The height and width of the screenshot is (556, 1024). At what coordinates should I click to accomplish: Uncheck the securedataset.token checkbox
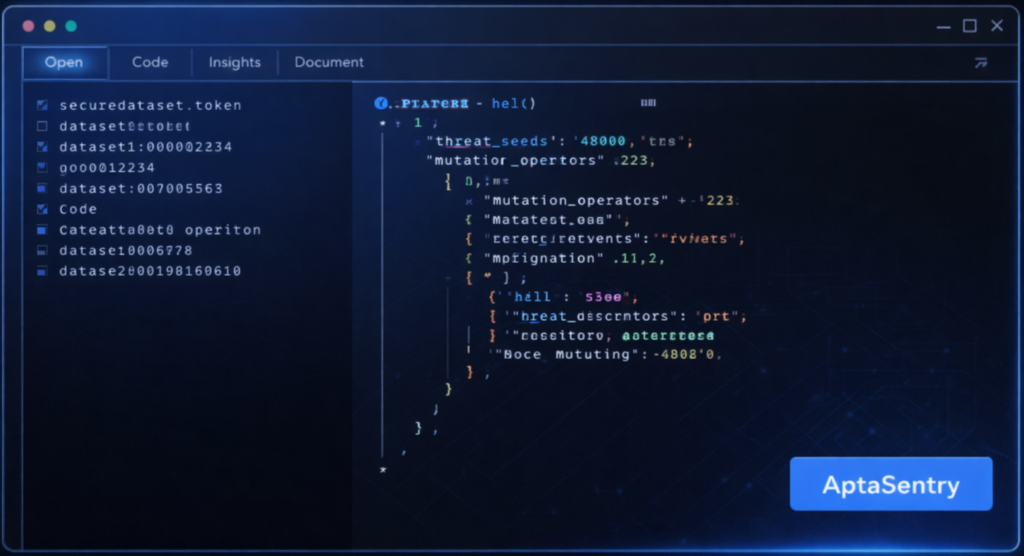tap(42, 105)
